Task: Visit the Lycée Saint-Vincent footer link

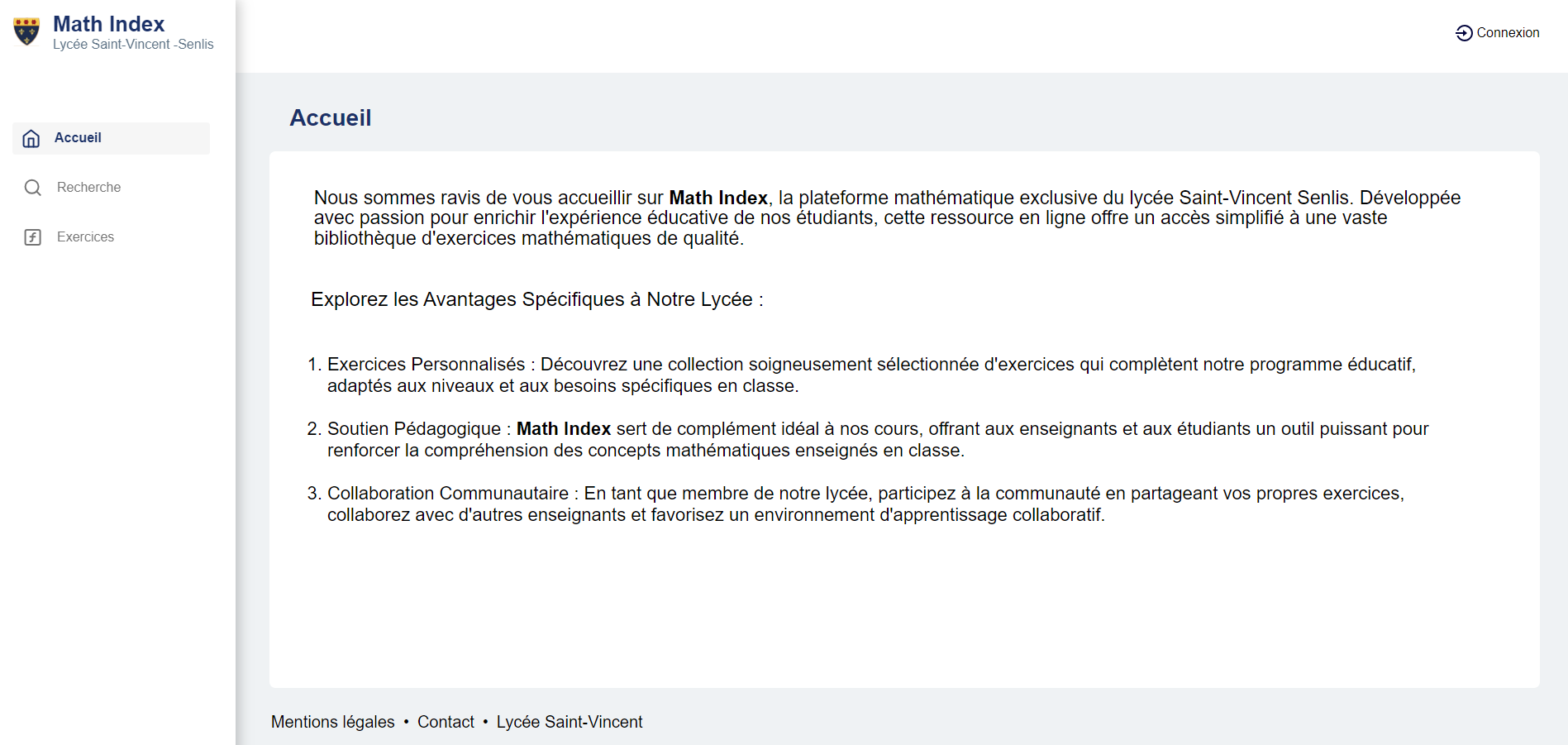Action: [x=570, y=722]
